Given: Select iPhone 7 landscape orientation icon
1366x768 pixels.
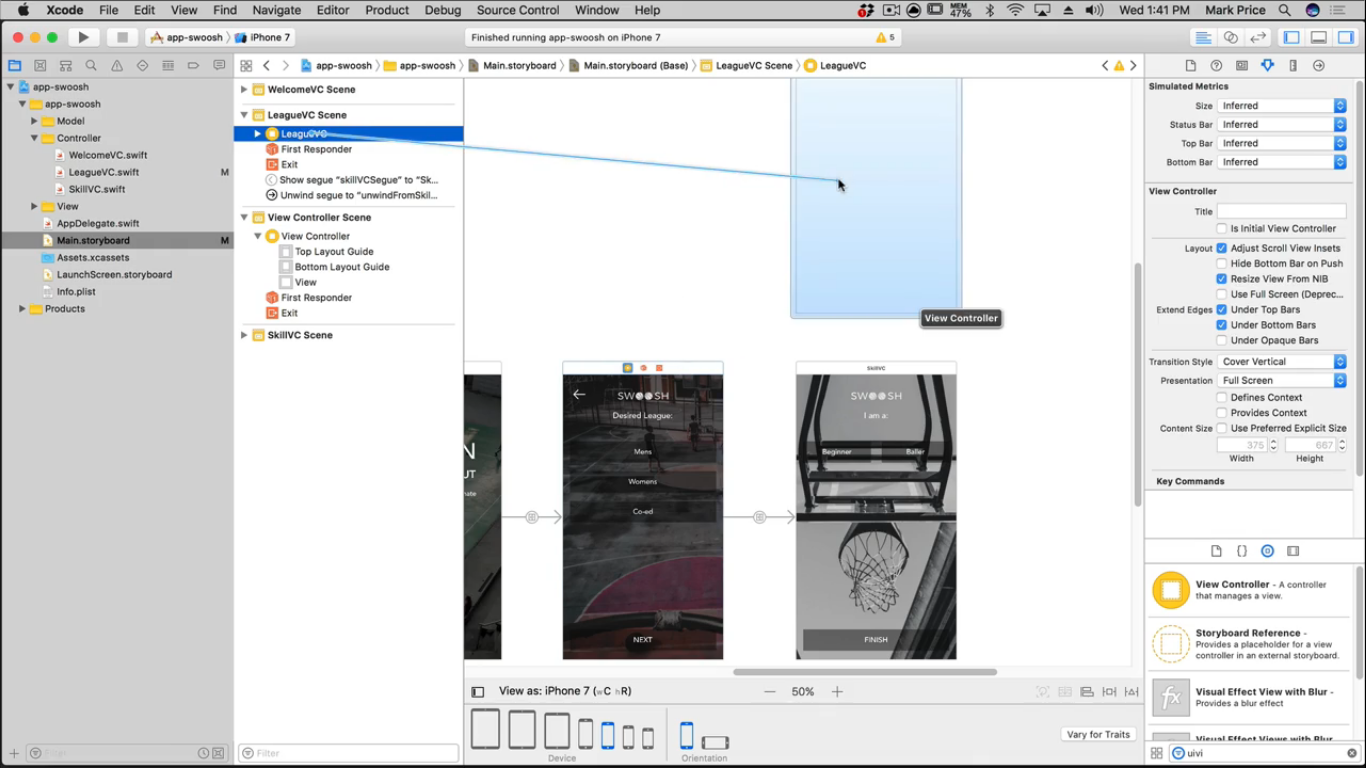Looking at the screenshot, I should 715,742.
